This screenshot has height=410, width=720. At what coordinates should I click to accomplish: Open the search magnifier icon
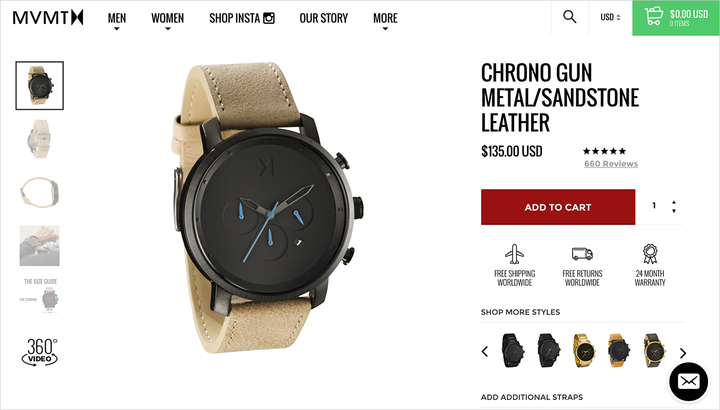click(x=569, y=17)
